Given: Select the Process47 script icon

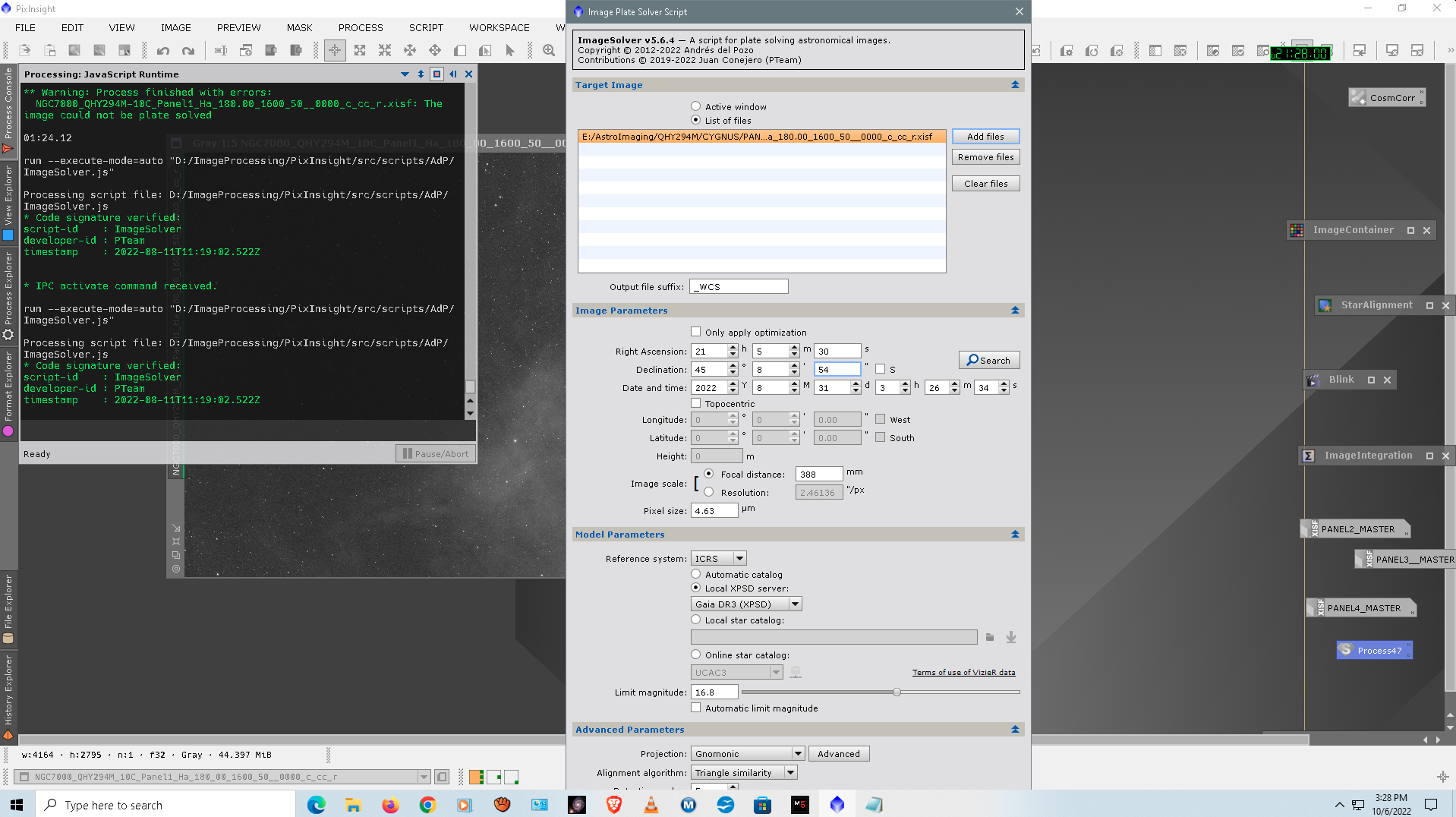Looking at the screenshot, I should coord(1375,650).
